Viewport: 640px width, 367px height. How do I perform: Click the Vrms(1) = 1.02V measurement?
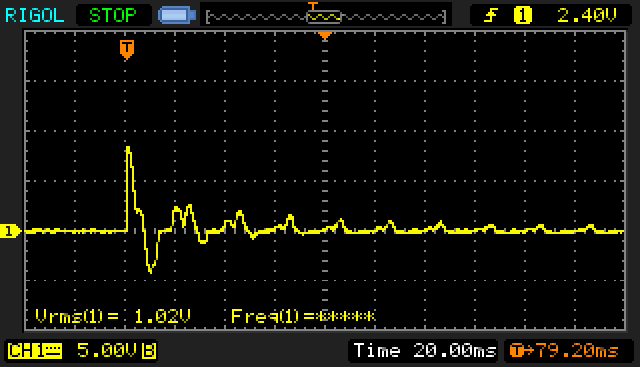[113, 316]
